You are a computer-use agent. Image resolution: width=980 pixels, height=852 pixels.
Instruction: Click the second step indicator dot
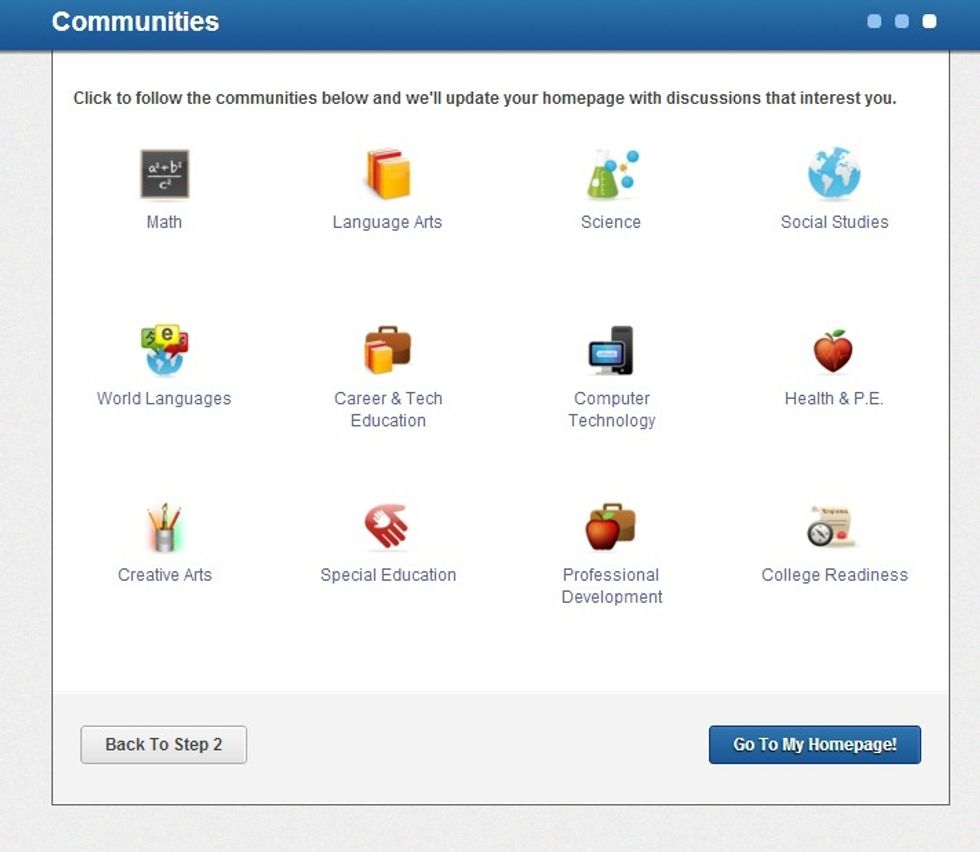tap(902, 21)
